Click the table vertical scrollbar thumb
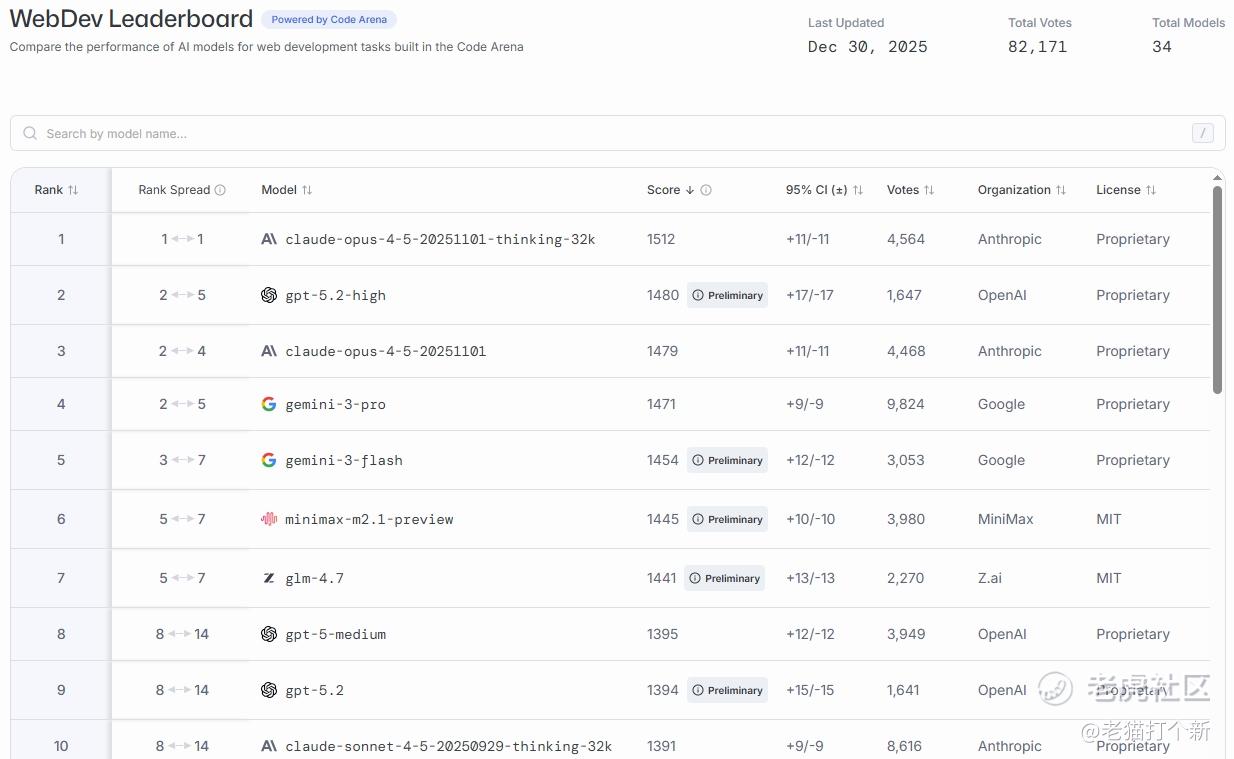This screenshot has width=1234, height=759. [x=1217, y=290]
